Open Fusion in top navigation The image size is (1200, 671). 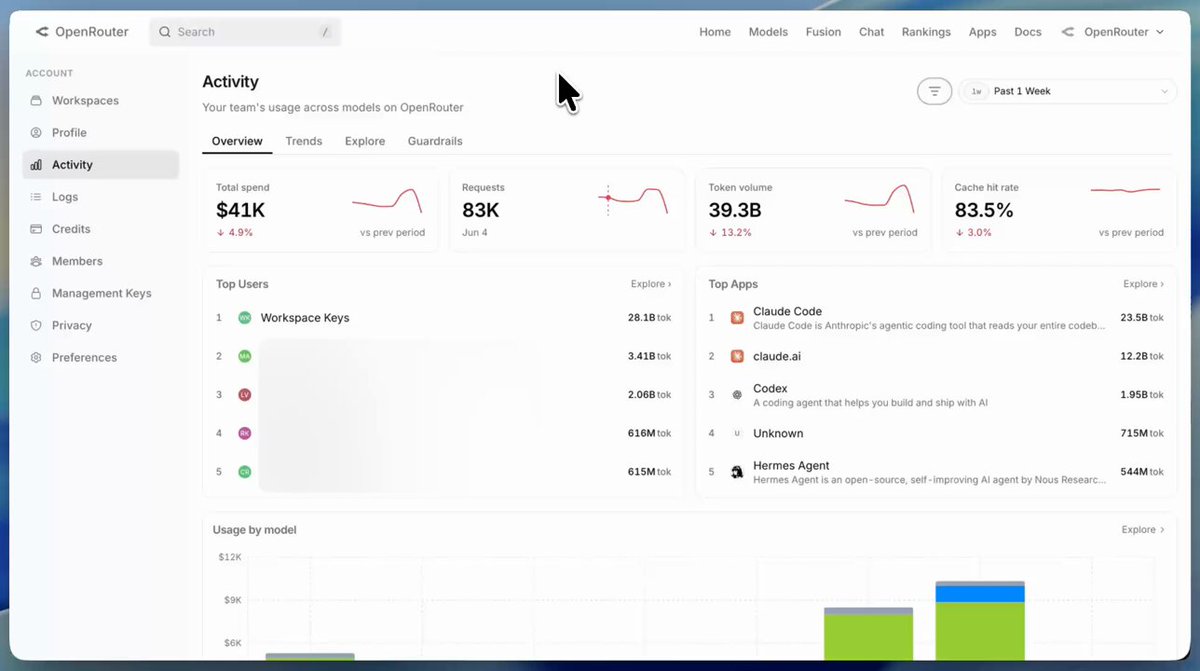(x=823, y=32)
